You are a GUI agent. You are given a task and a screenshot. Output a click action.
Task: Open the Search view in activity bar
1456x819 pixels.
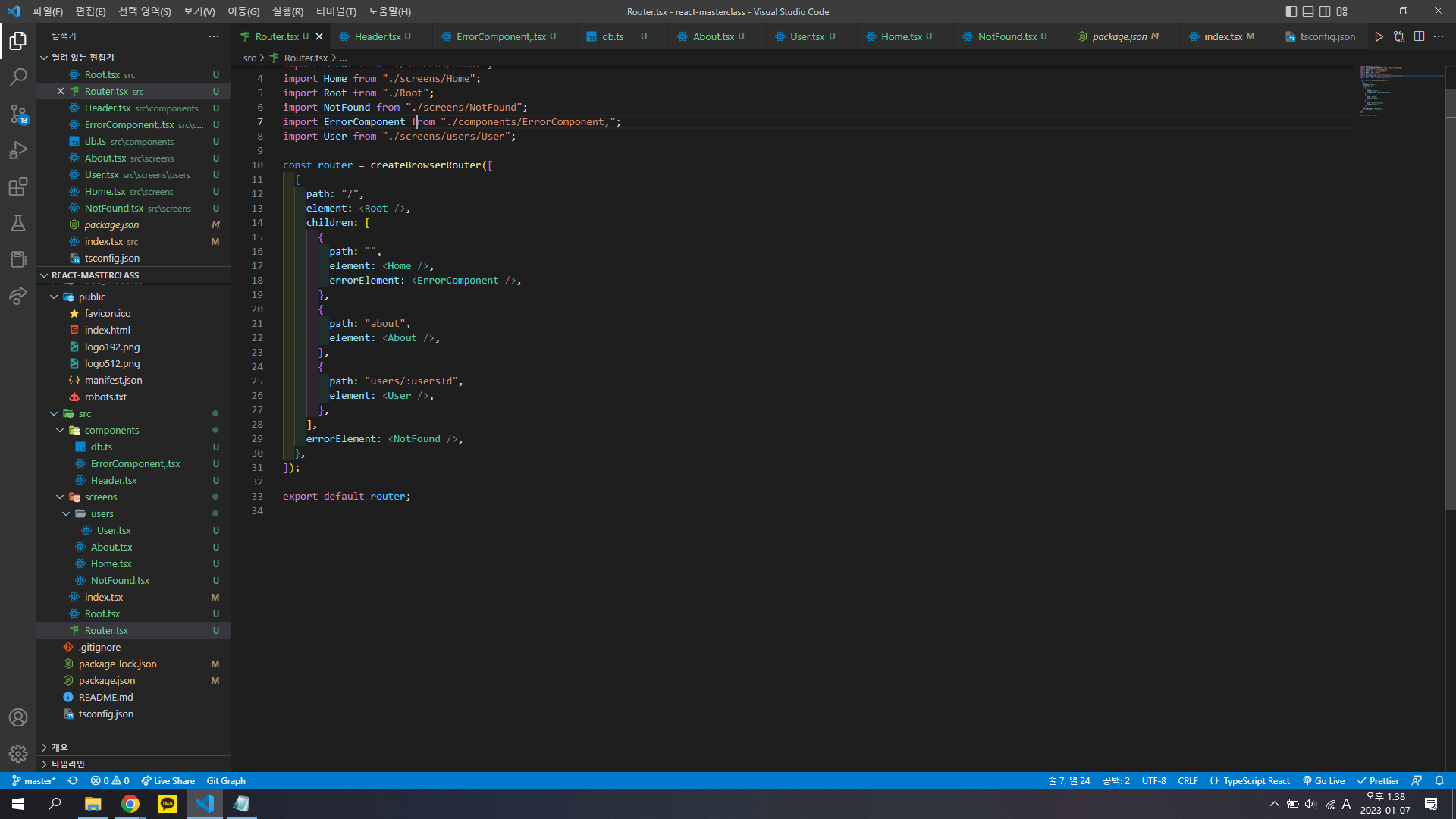click(18, 77)
